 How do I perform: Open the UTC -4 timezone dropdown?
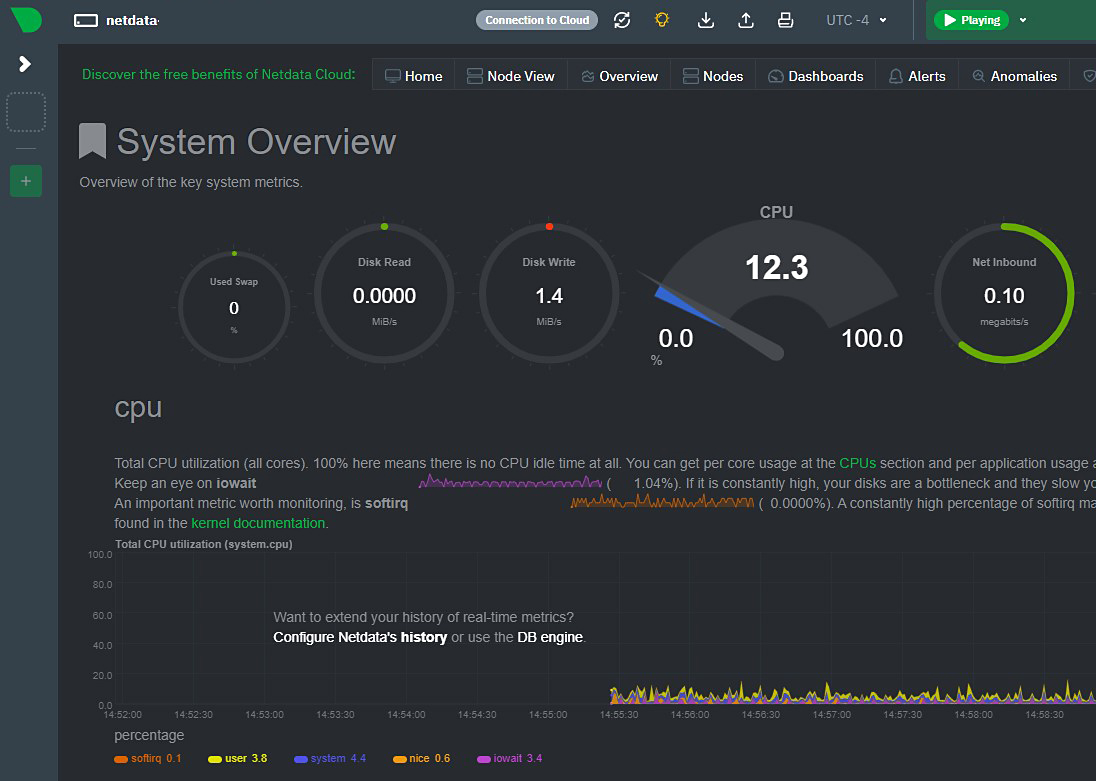coord(856,20)
